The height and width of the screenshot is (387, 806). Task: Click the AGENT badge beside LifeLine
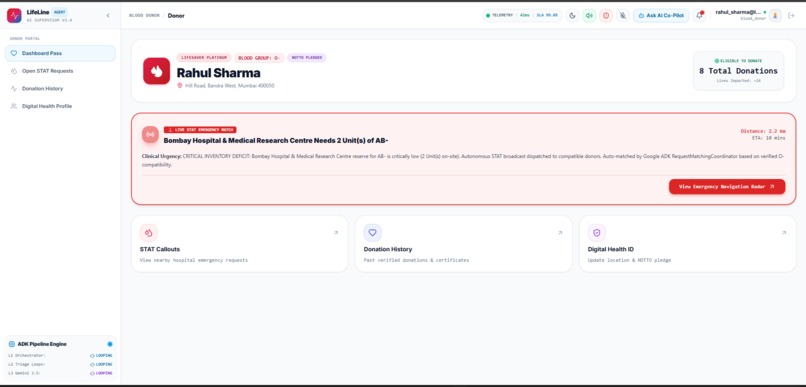60,12
